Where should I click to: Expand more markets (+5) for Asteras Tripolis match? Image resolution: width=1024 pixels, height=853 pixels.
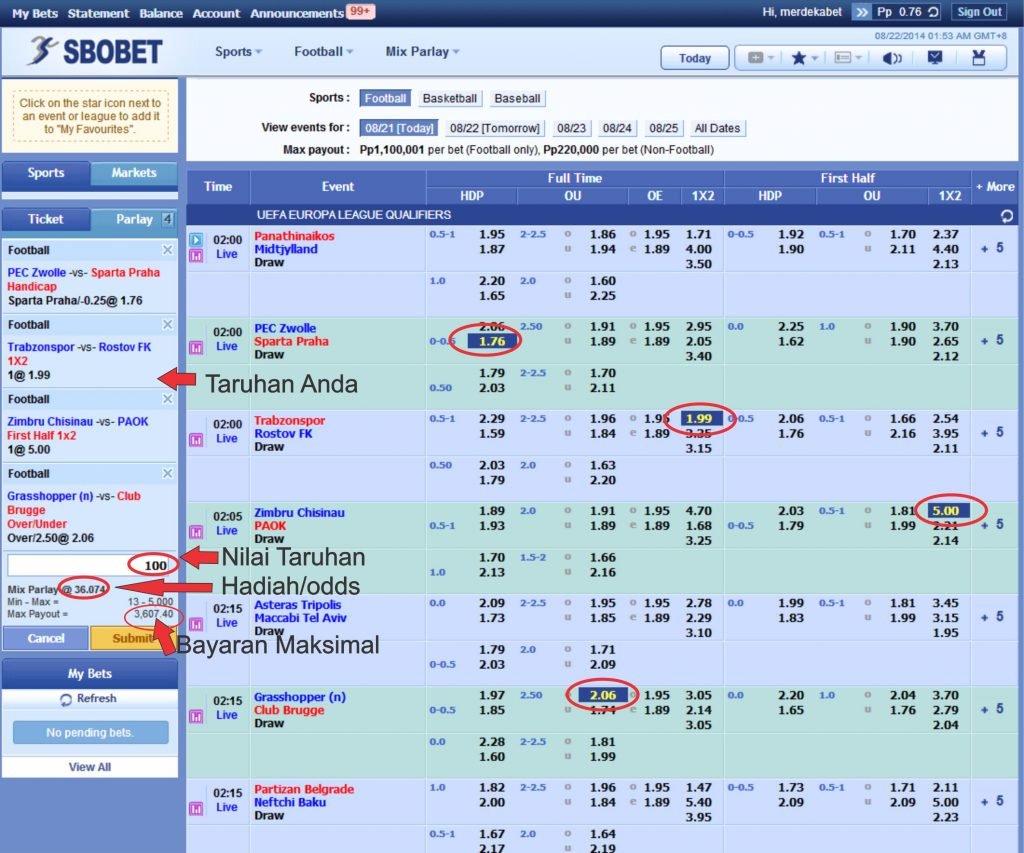[x=992, y=616]
